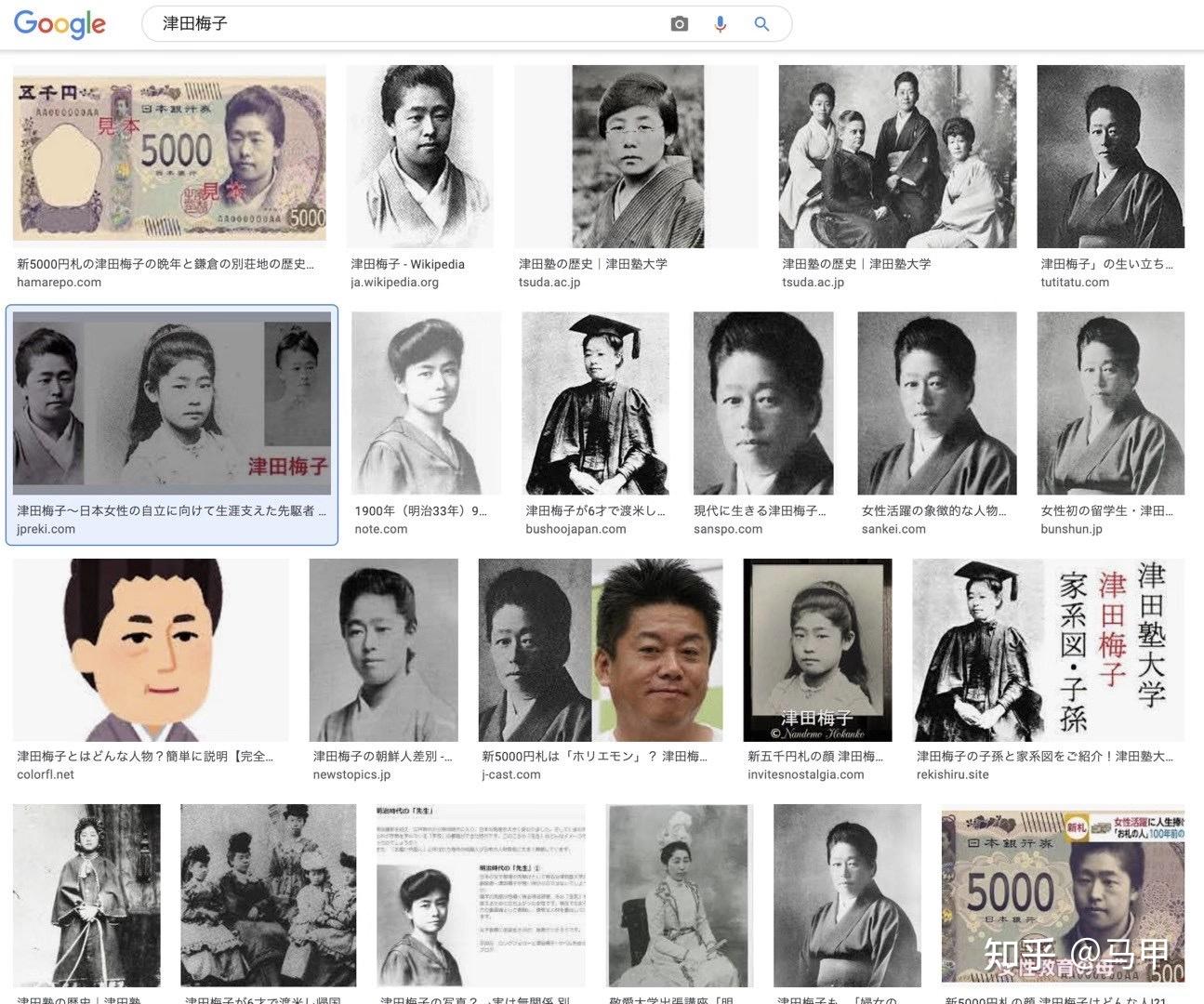Click caption 津田梅子の子孫と家系図をご紹介

[x=1045, y=757]
